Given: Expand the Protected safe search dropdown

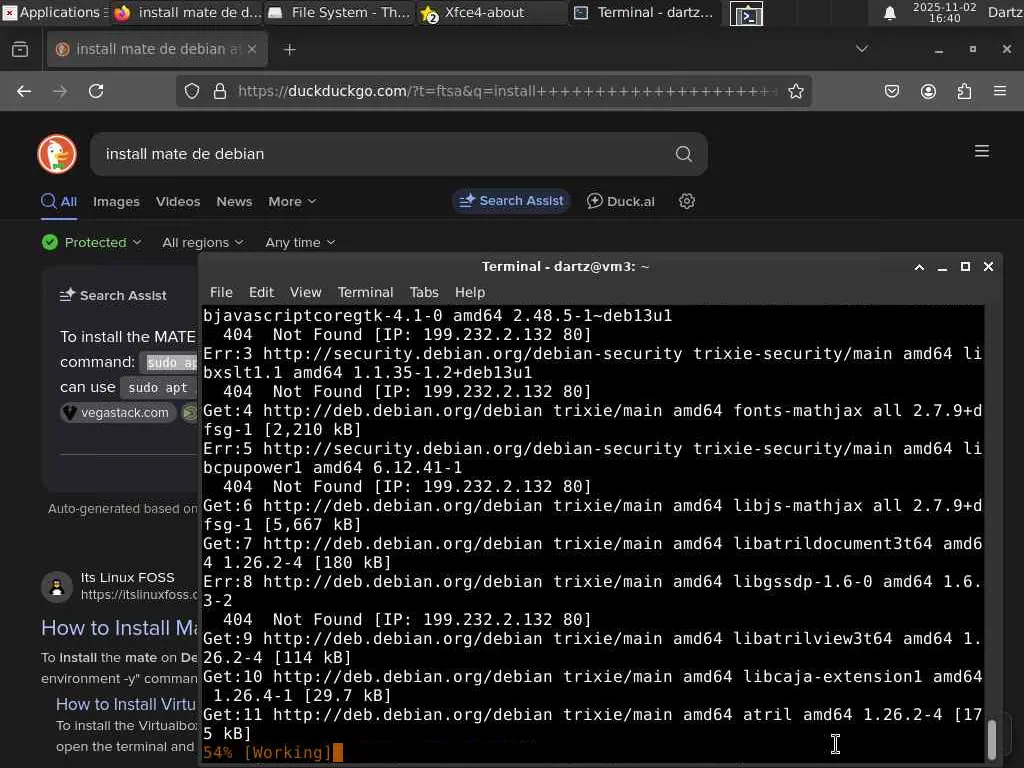Looking at the screenshot, I should 91,242.
